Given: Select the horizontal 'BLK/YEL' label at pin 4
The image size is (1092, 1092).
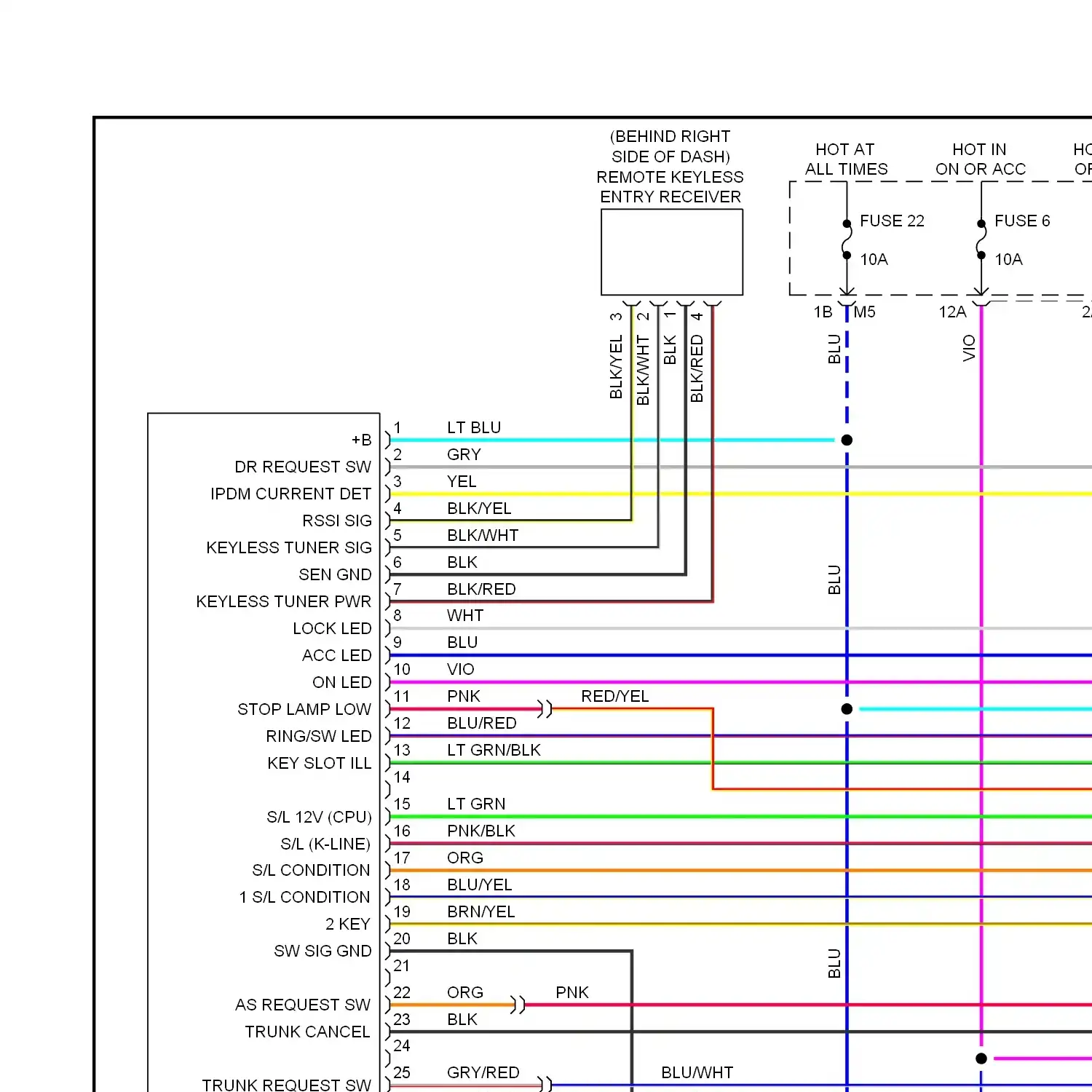Looking at the screenshot, I should pos(479,508).
